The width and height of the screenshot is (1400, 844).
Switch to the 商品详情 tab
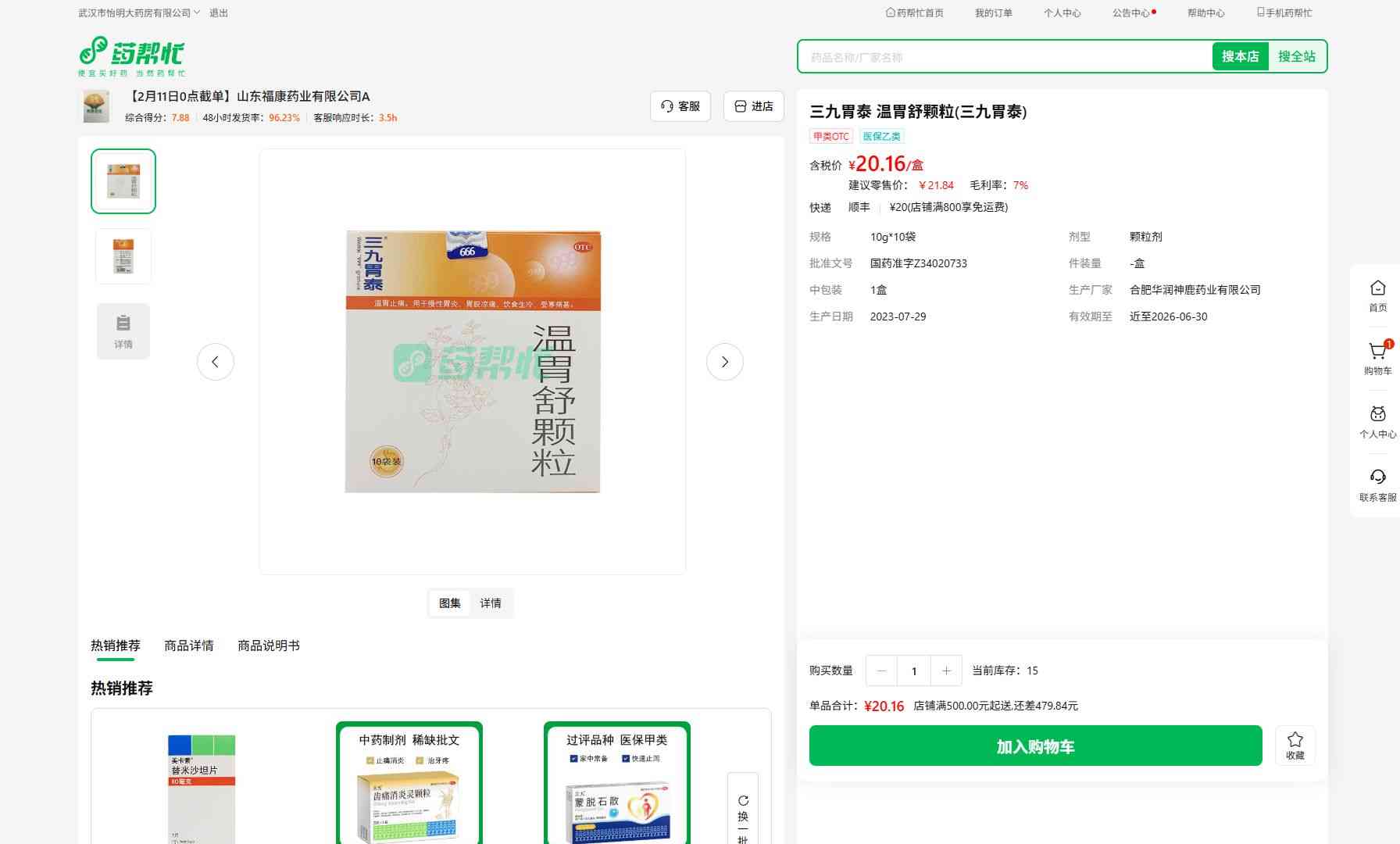188,646
